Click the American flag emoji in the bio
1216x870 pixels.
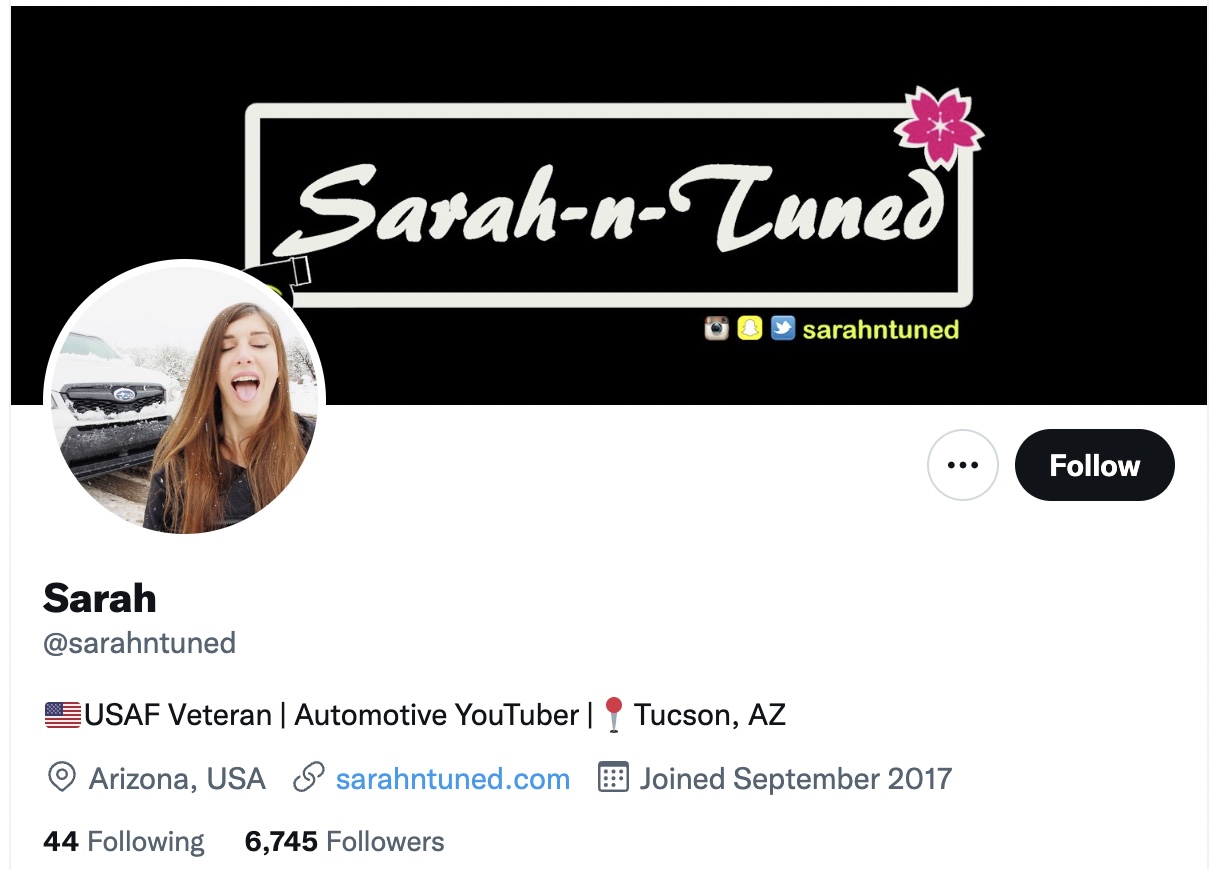(63, 715)
